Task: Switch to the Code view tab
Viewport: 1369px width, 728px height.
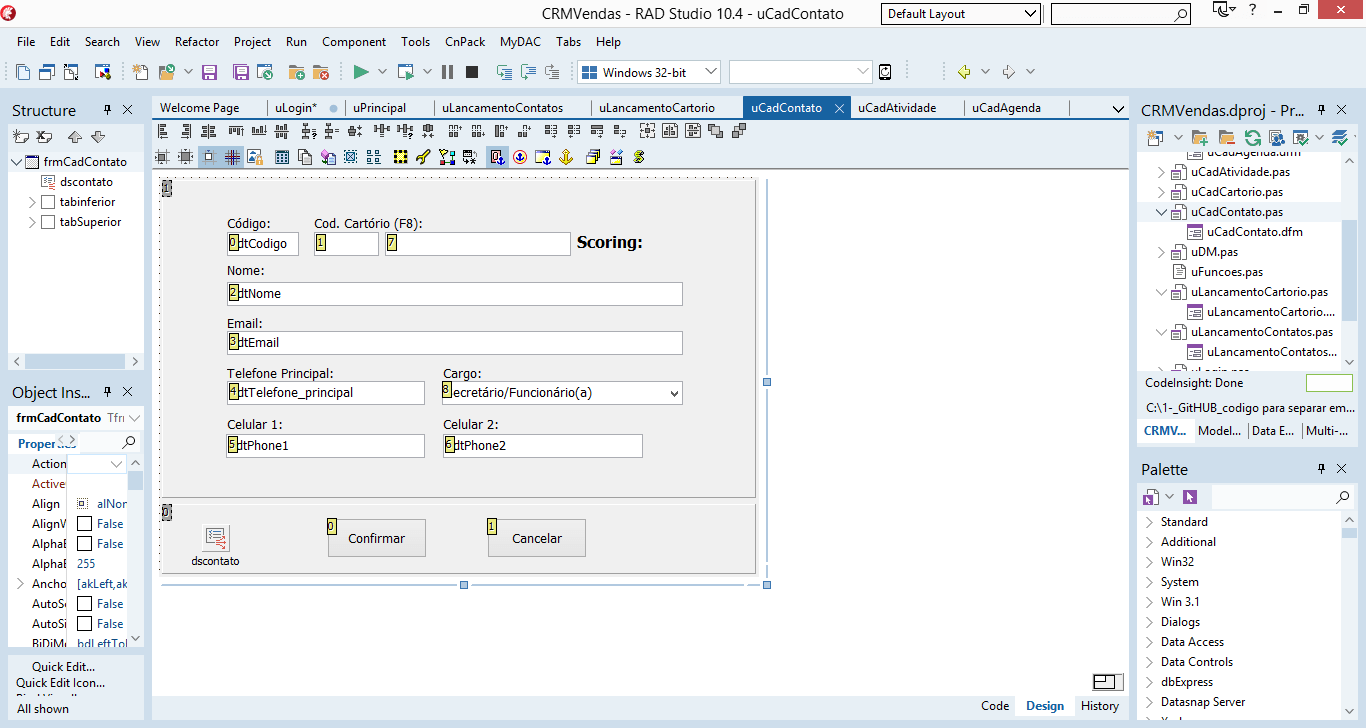Action: tap(995, 706)
